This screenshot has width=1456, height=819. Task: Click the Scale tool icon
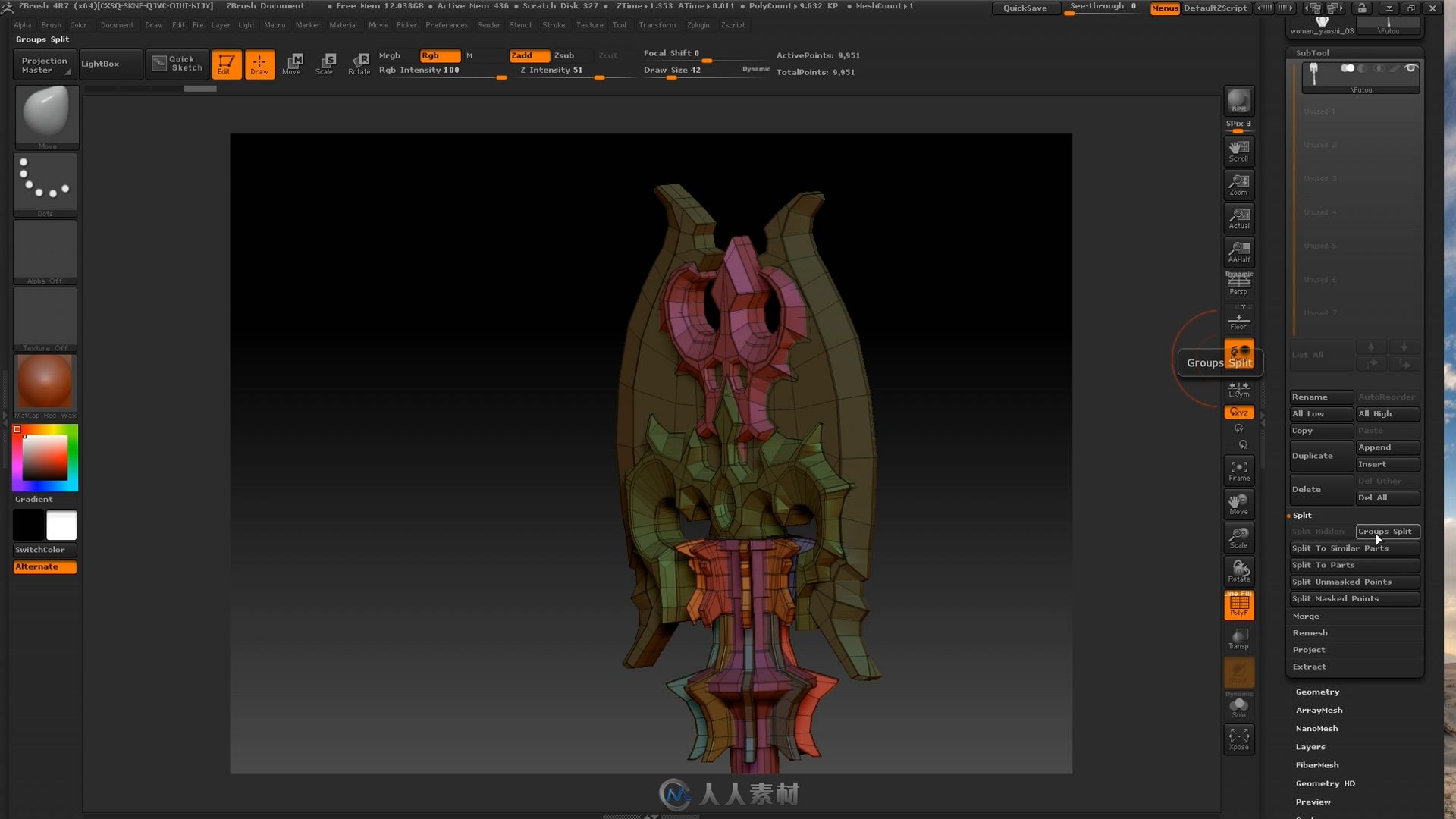pos(326,63)
